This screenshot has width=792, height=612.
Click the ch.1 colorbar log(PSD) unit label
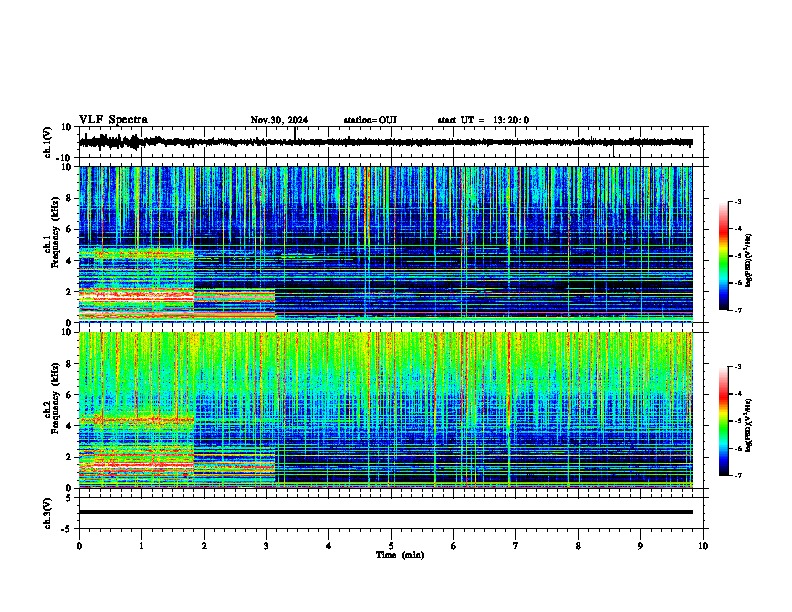[x=749, y=260]
